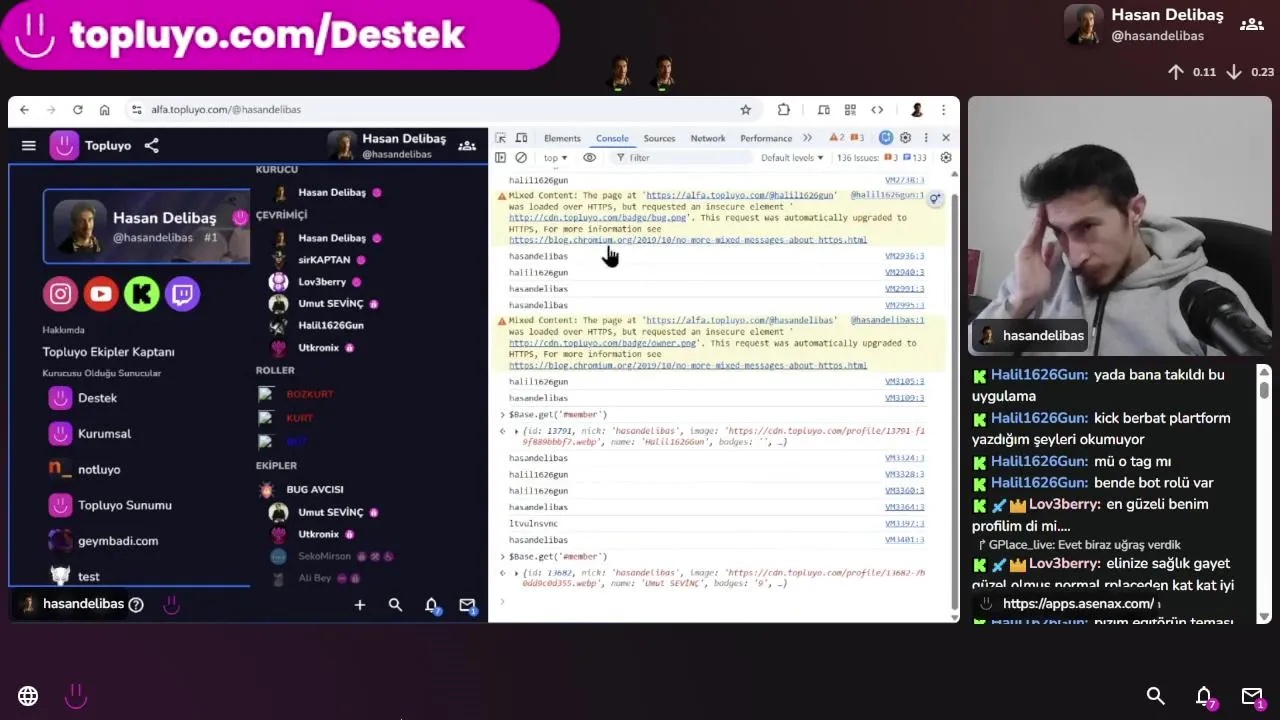This screenshot has height=720, width=1280.
Task: Switch to the Sources tab
Action: (x=659, y=138)
